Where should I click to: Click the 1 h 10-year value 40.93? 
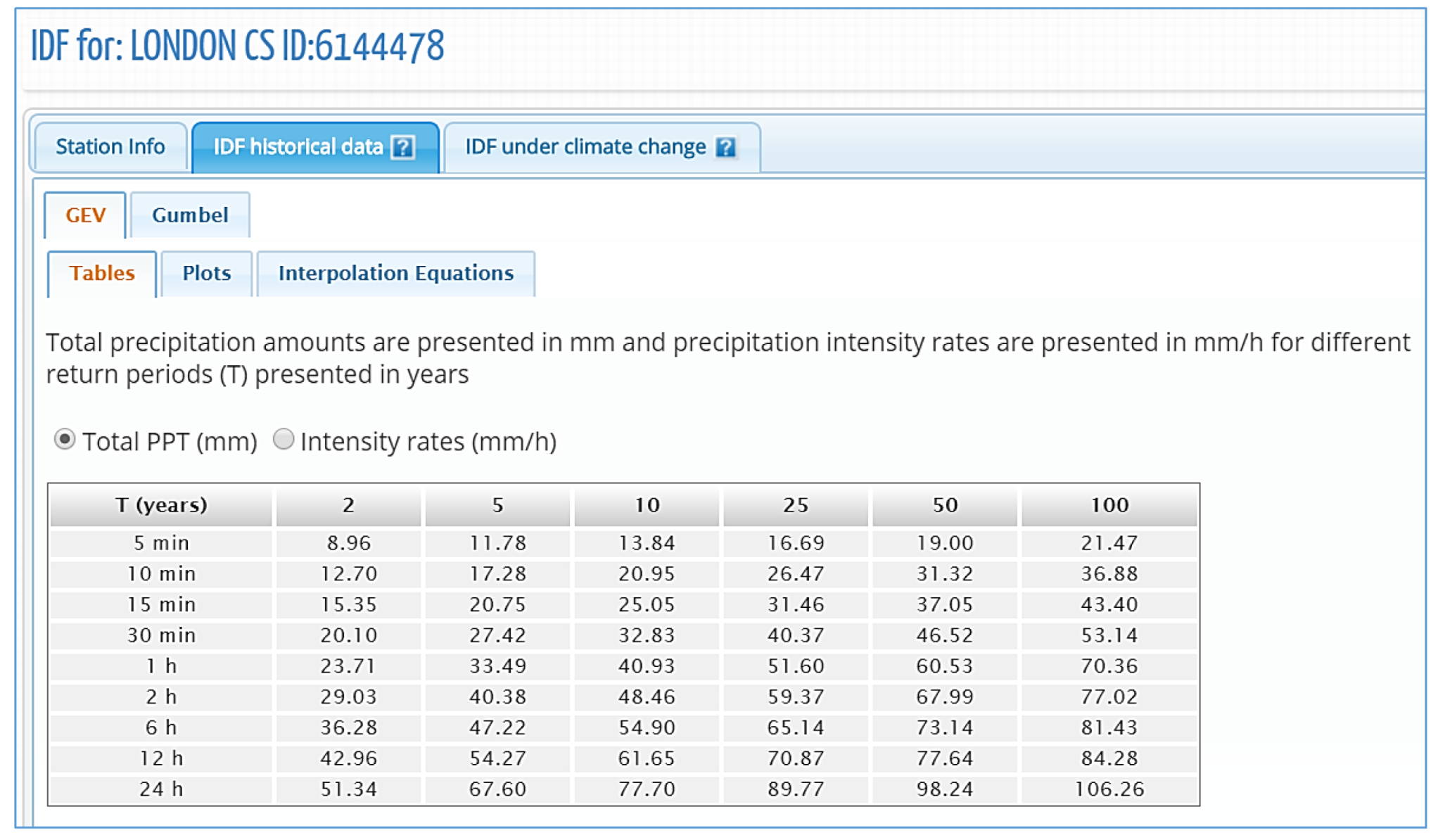point(647,666)
